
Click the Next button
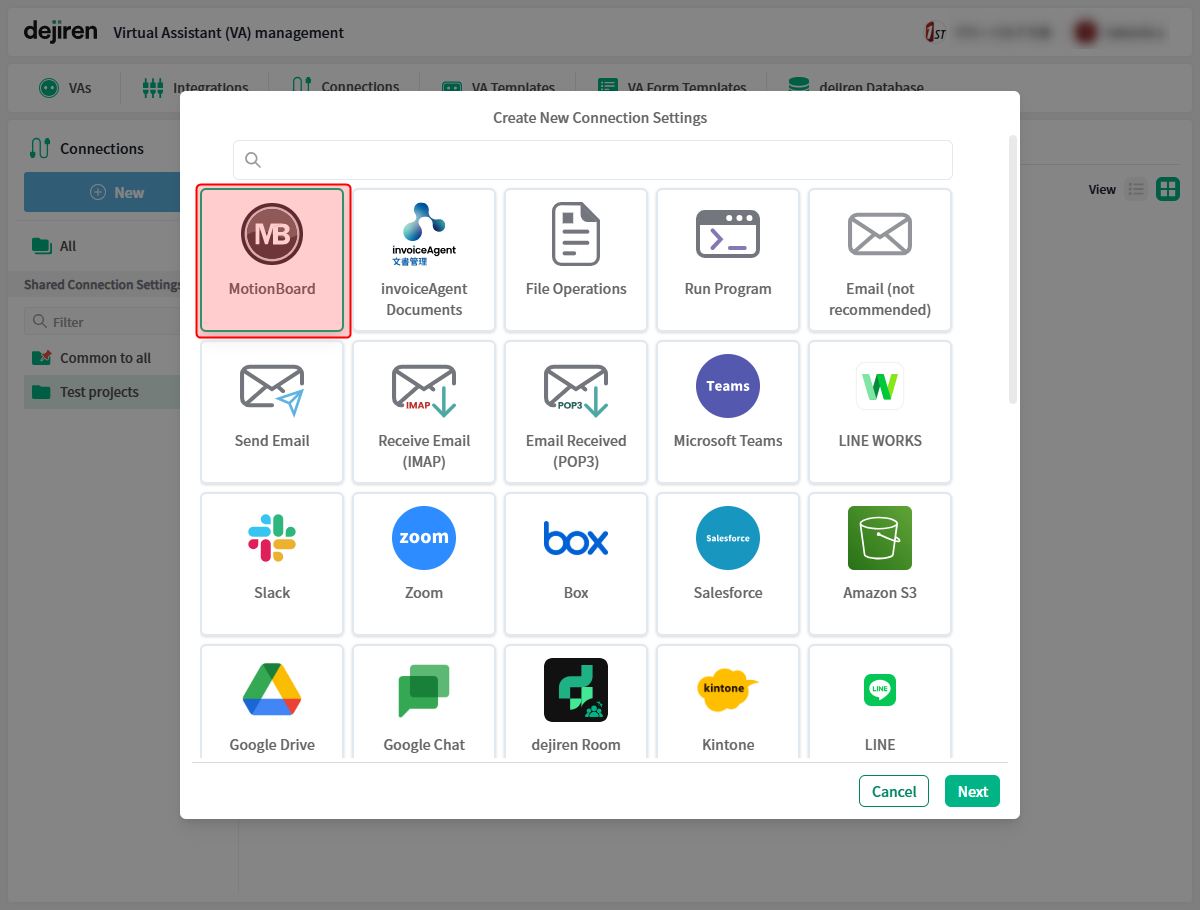[972, 791]
